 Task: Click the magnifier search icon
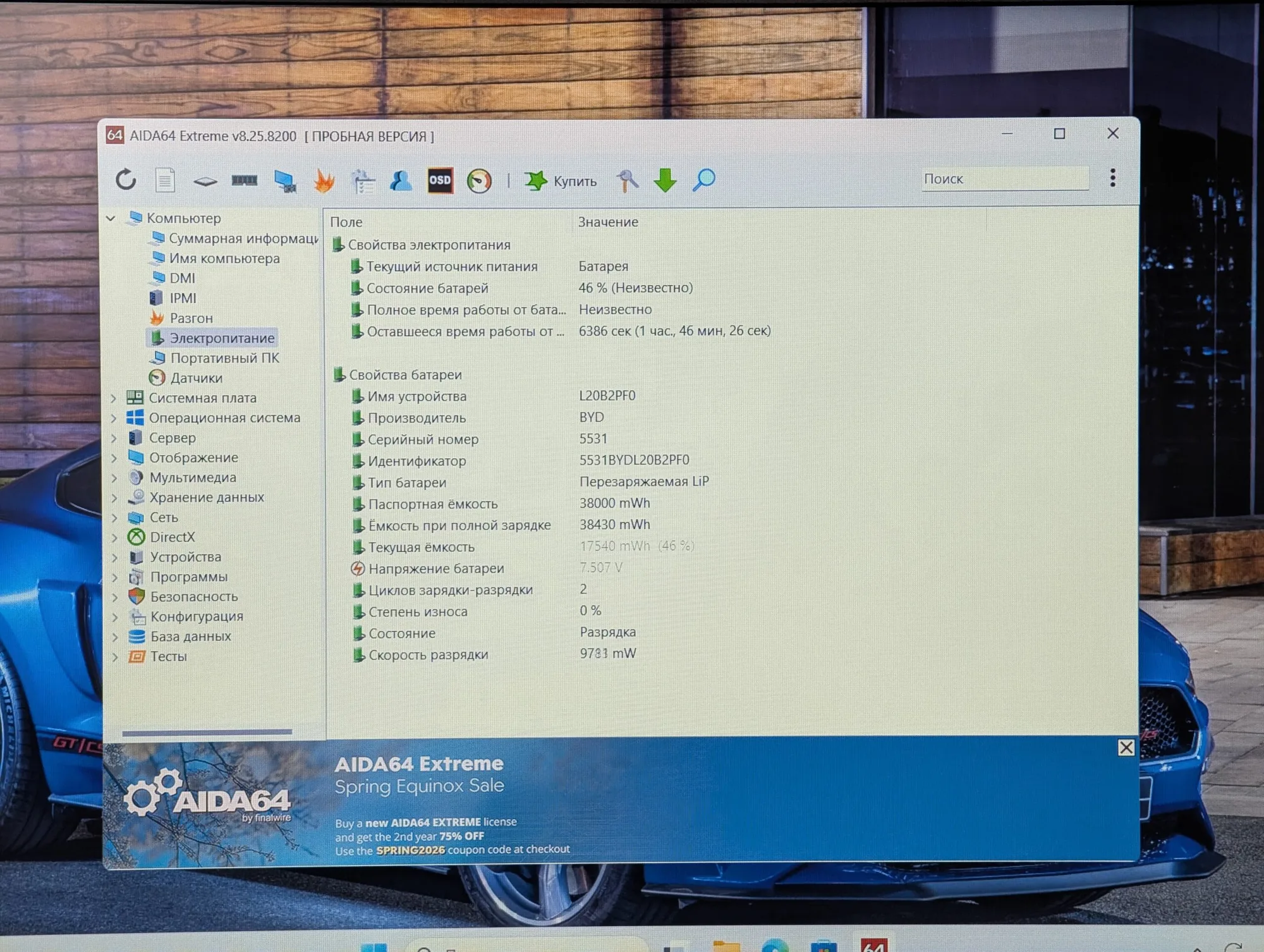tap(703, 180)
